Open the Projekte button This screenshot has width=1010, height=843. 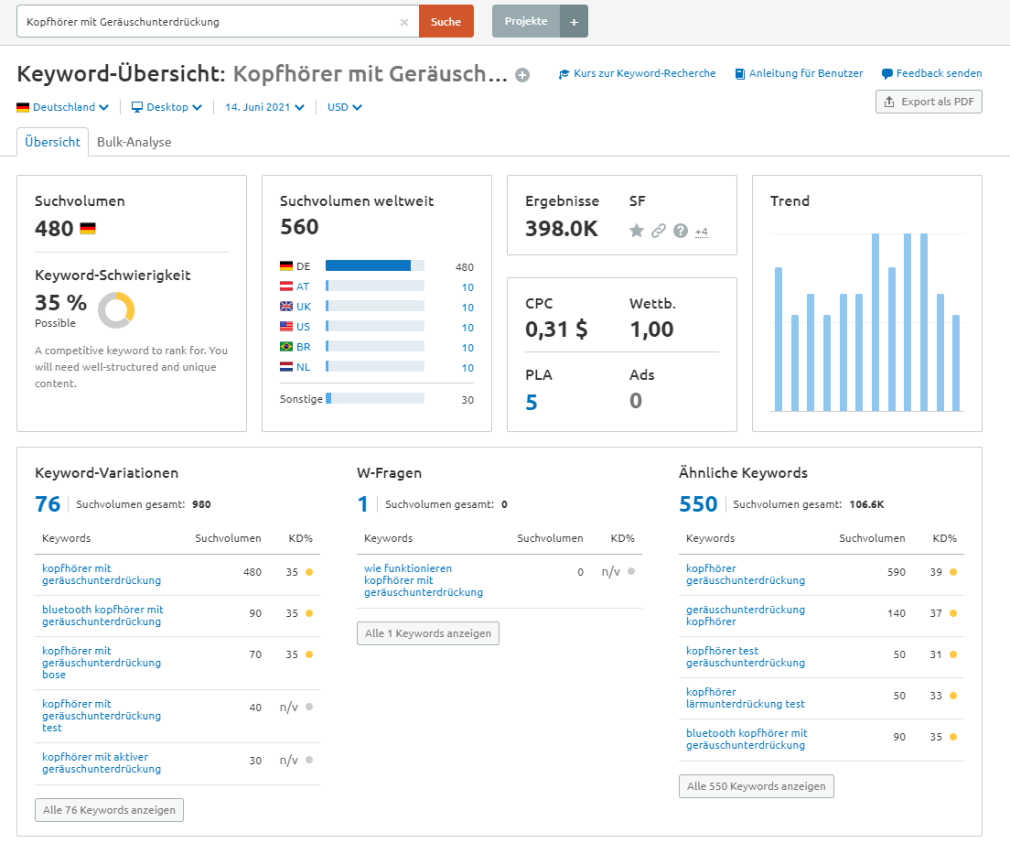(x=526, y=21)
